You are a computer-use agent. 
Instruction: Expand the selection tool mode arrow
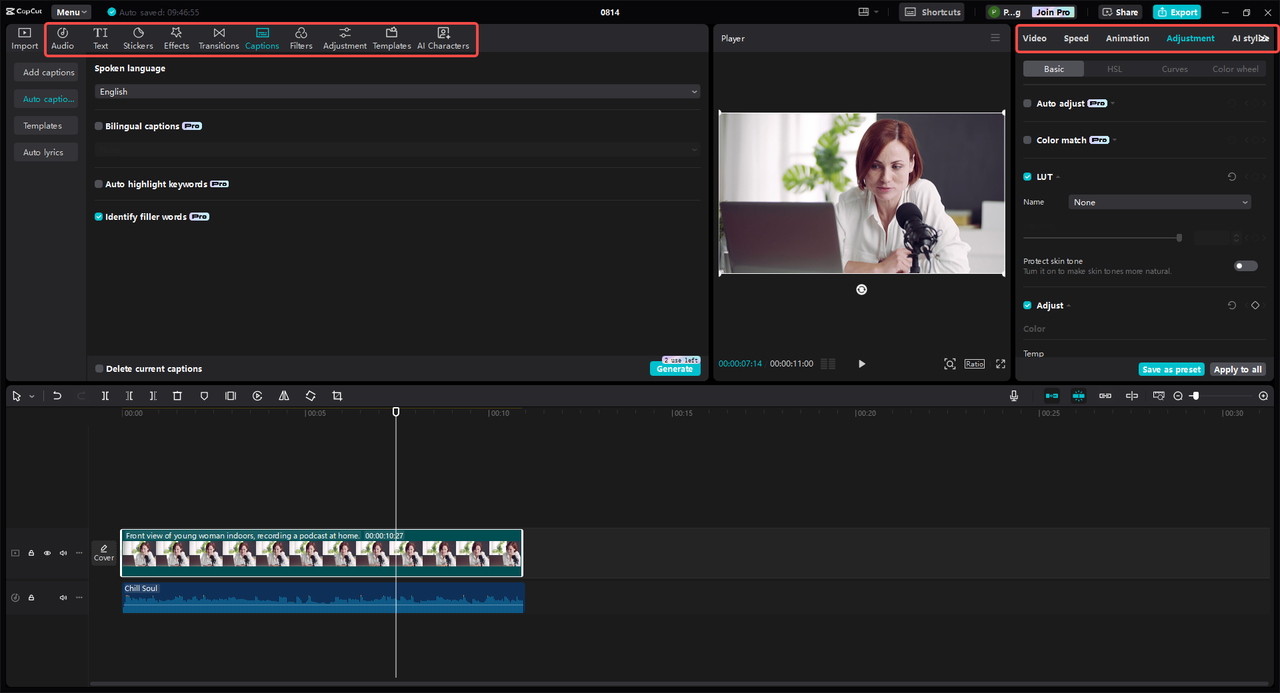pos(31,397)
